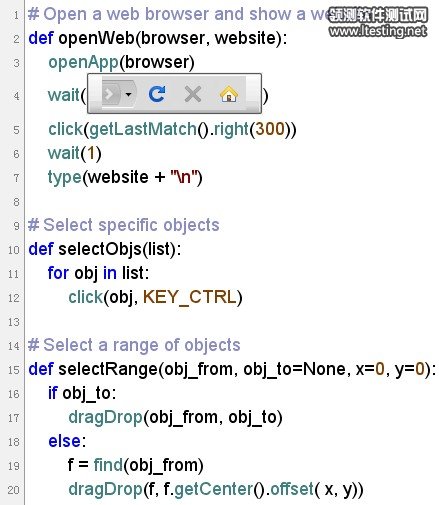
Task: Click the number 300 in right()
Action: coord(270,129)
